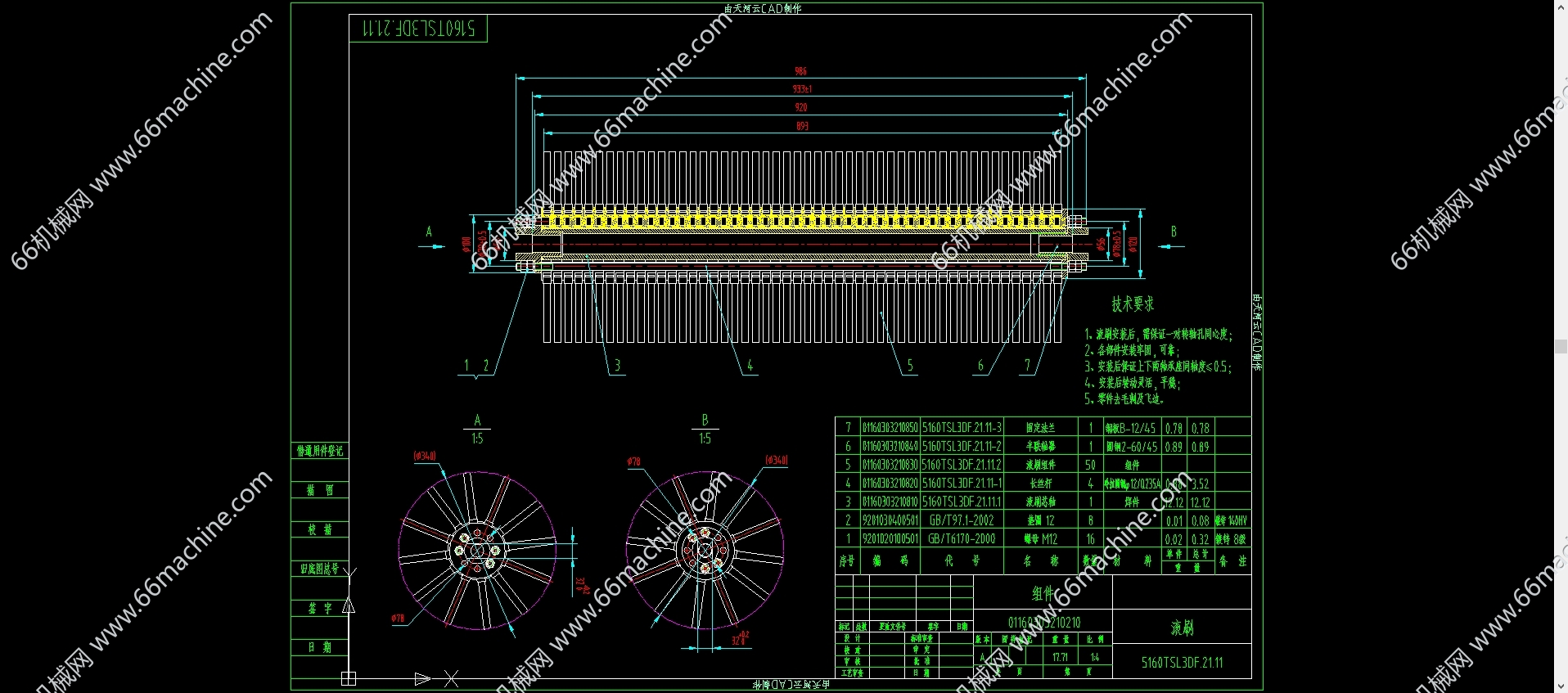The width and height of the screenshot is (1568, 693).
Task: Click the 借通用件登记 margin cell
Action: pyautogui.click(x=320, y=451)
